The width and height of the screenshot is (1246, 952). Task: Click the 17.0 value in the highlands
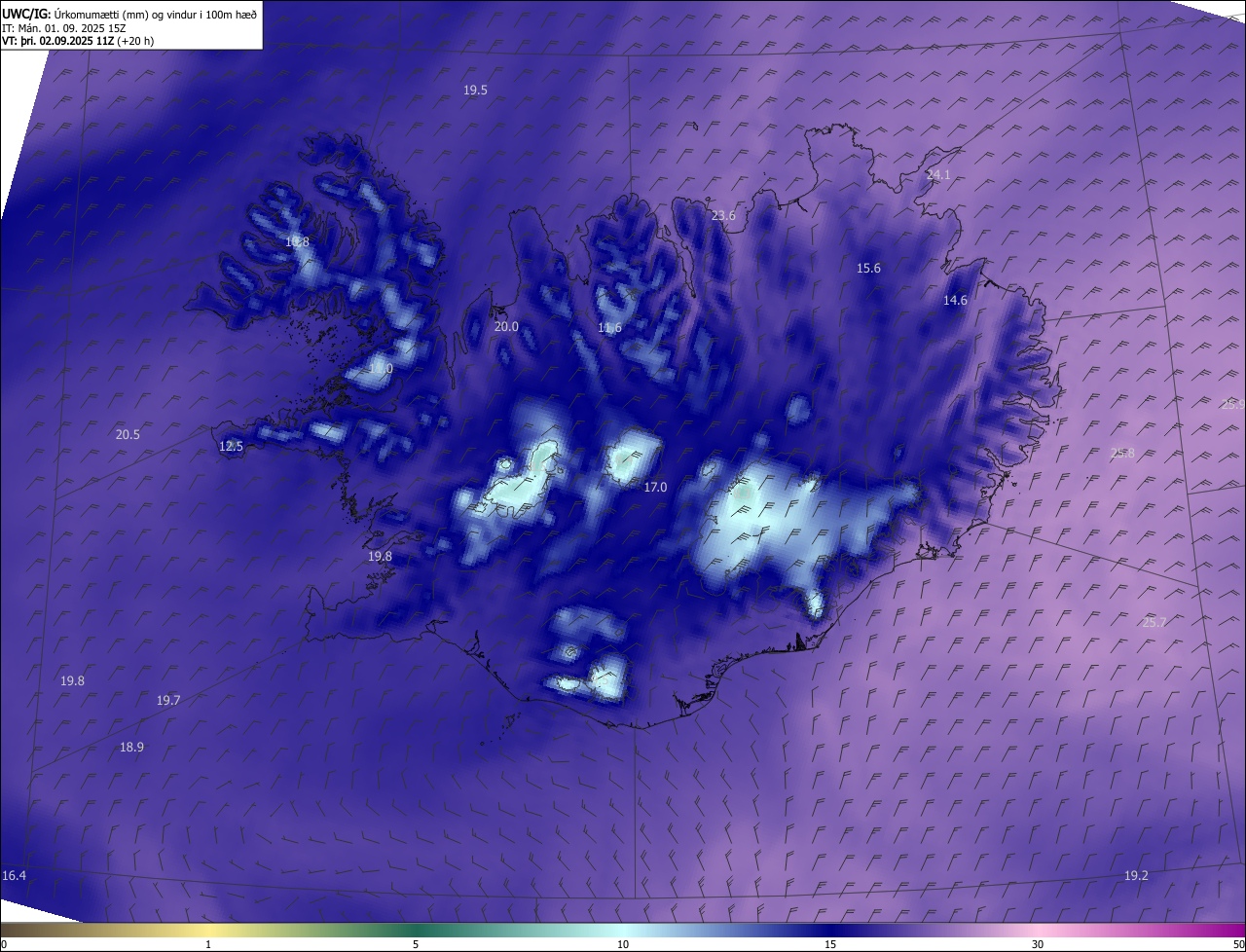click(x=655, y=487)
